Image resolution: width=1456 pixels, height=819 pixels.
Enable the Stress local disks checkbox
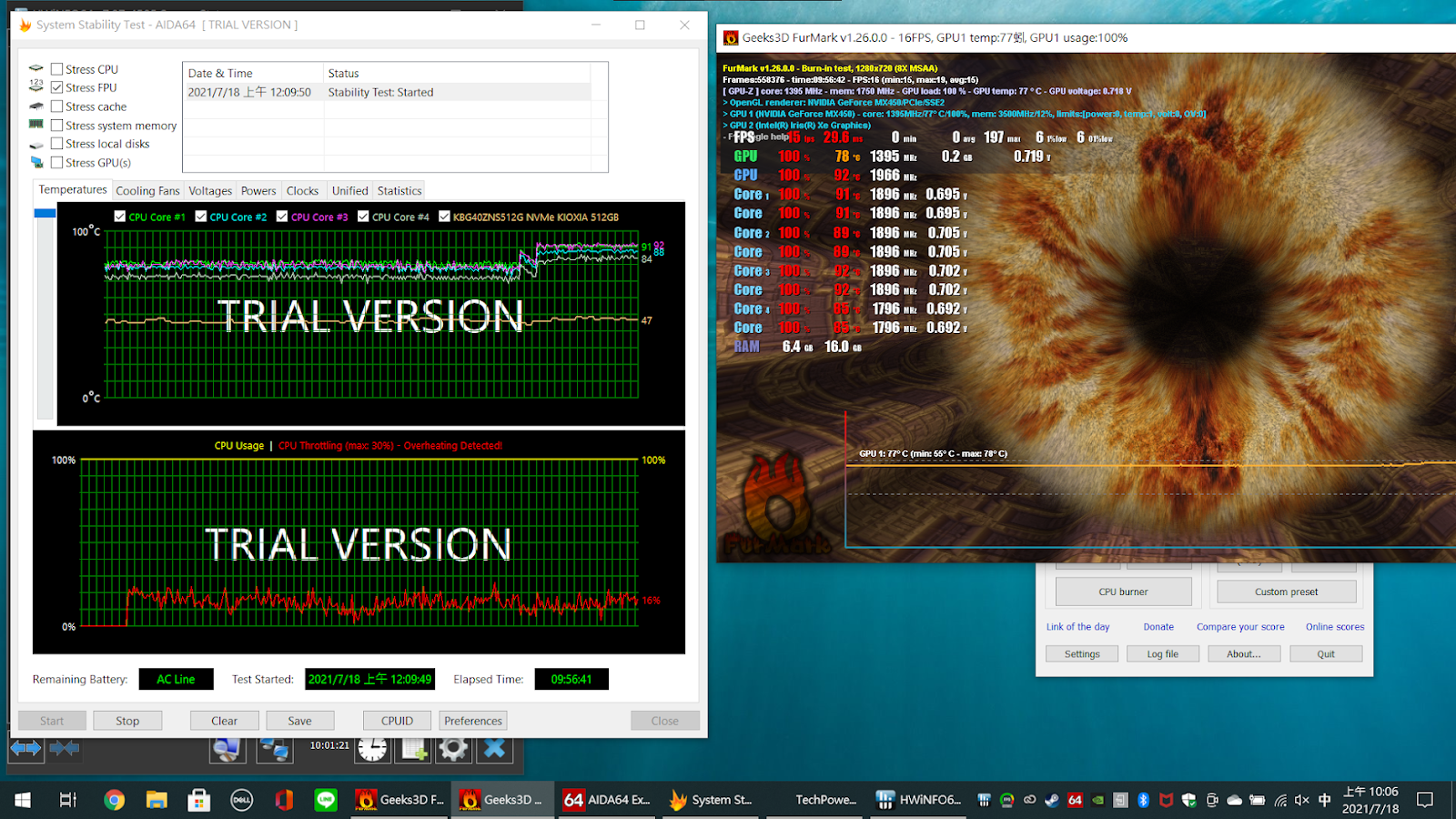pos(57,144)
